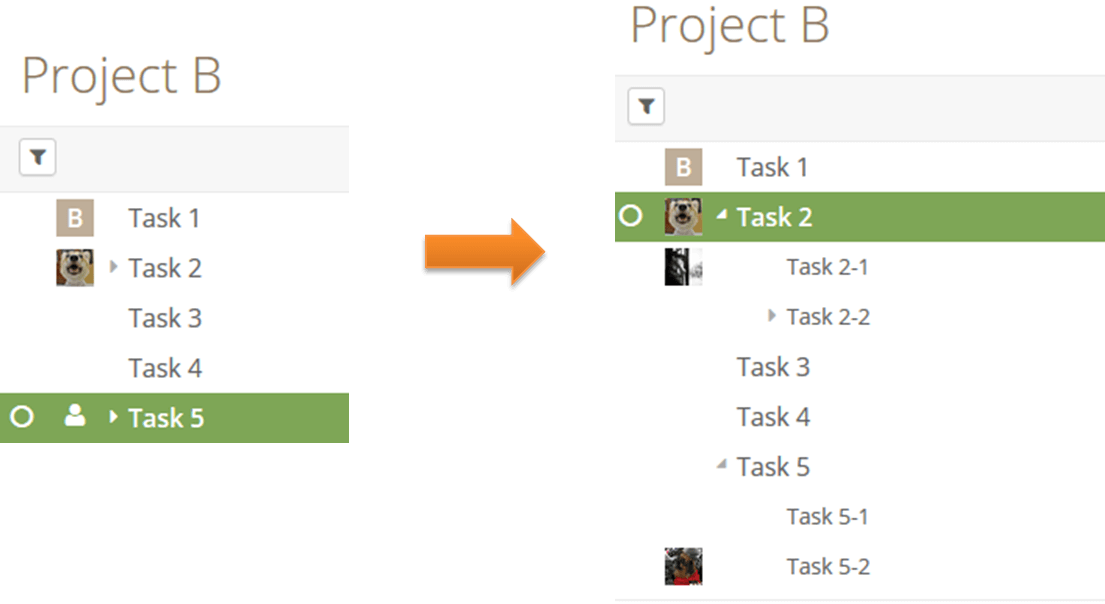
Task: Open the filter button in left panel
Action: 37,157
